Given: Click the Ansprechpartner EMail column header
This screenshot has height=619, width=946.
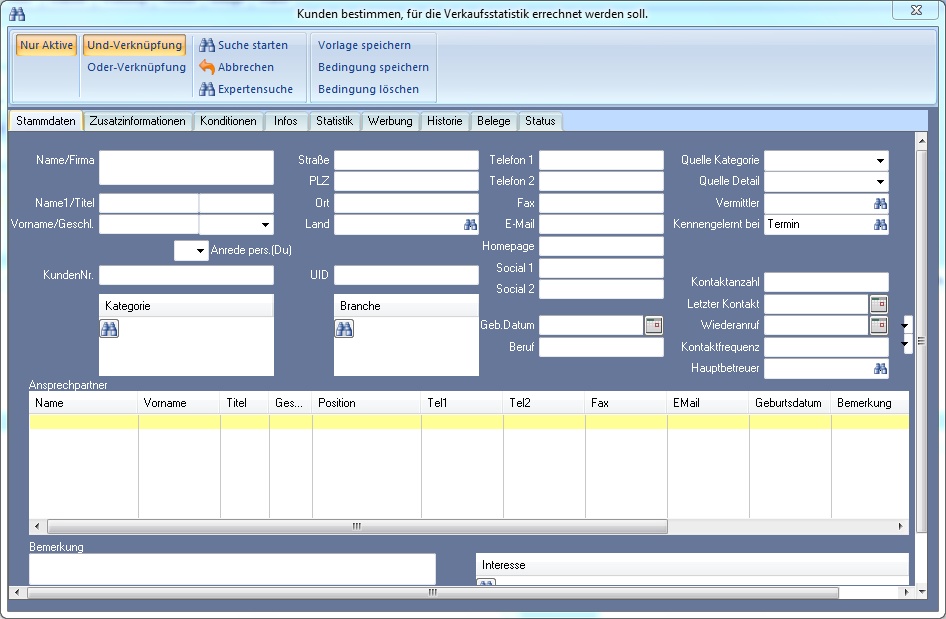Looking at the screenshot, I should (x=708, y=403).
